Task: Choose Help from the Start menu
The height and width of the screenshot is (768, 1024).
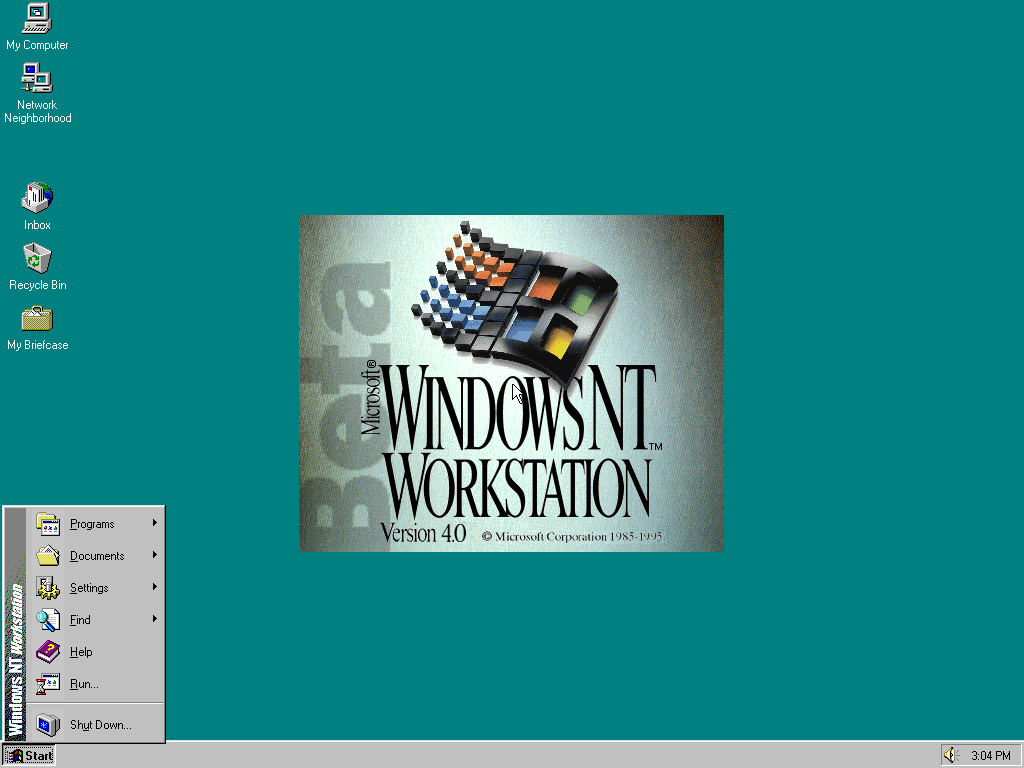Action: (95, 652)
